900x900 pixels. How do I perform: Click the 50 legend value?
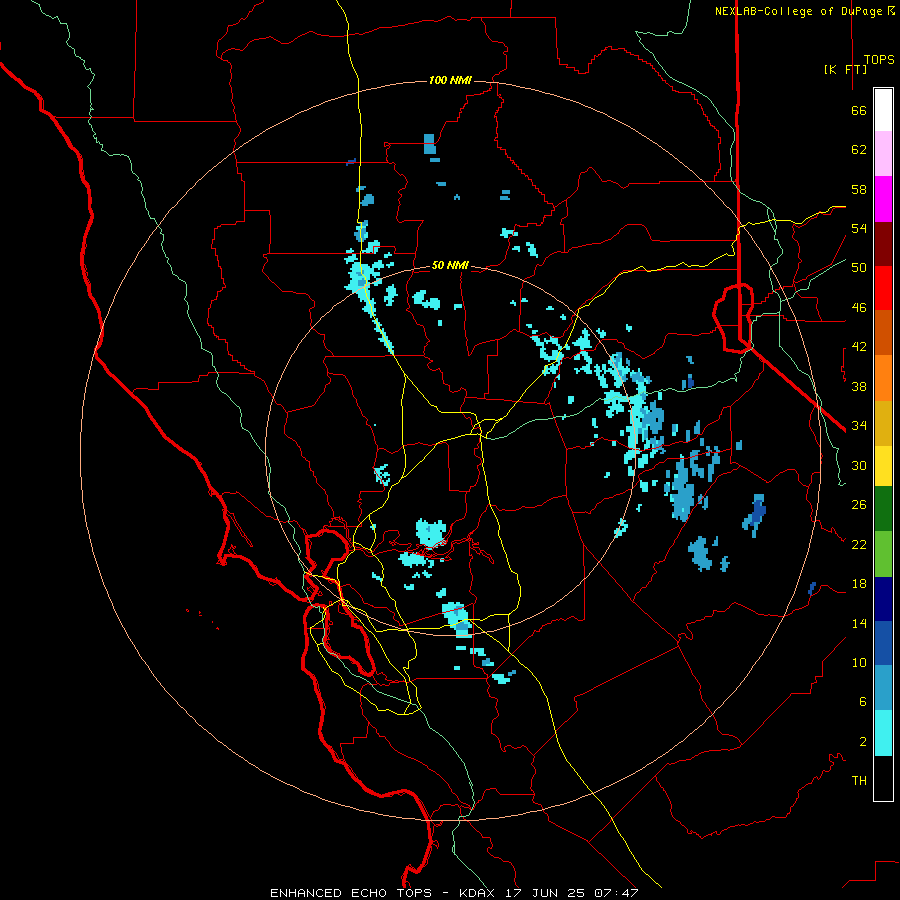click(x=859, y=268)
